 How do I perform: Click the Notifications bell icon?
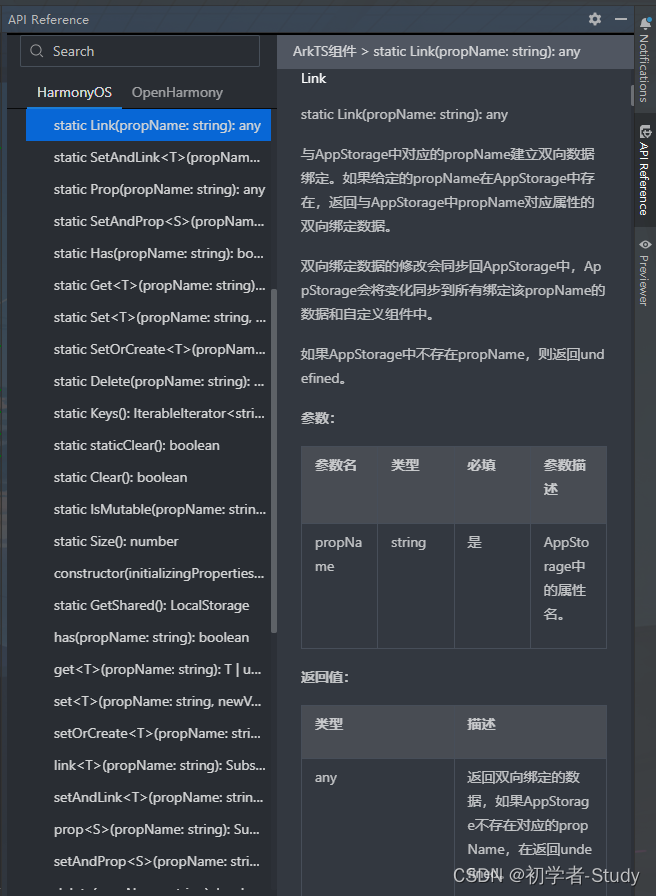click(x=645, y=23)
